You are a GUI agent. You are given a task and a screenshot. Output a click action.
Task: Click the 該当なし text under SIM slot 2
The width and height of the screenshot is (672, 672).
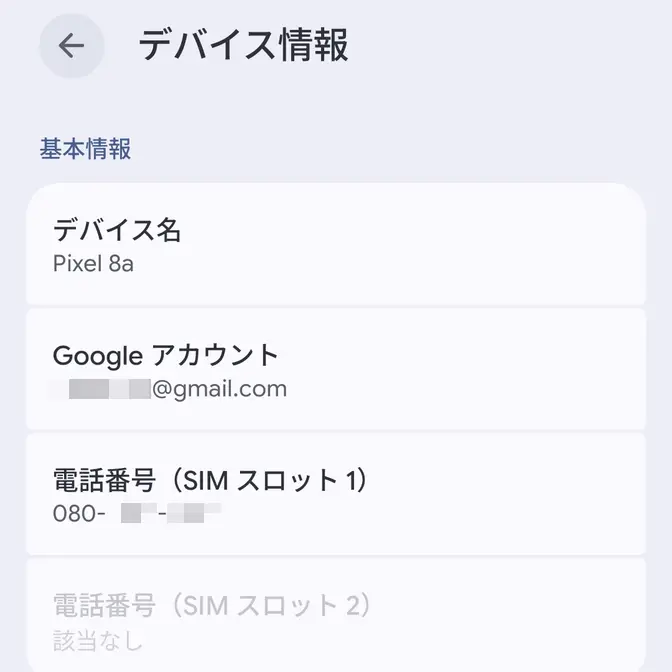[x=97, y=639]
